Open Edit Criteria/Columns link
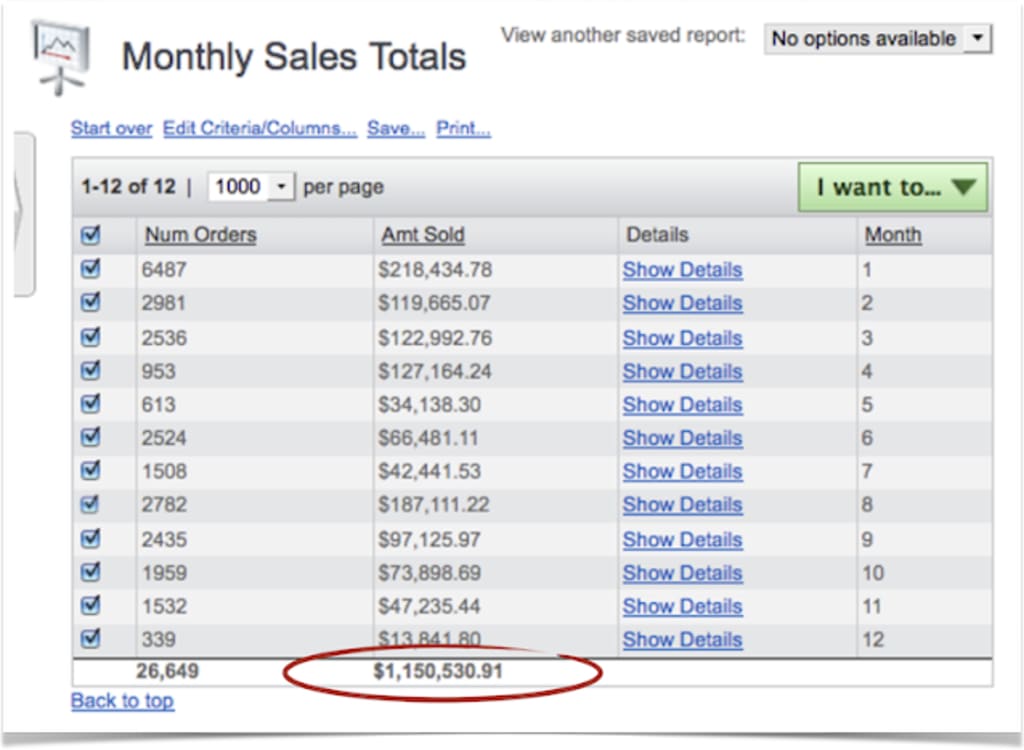 (260, 129)
